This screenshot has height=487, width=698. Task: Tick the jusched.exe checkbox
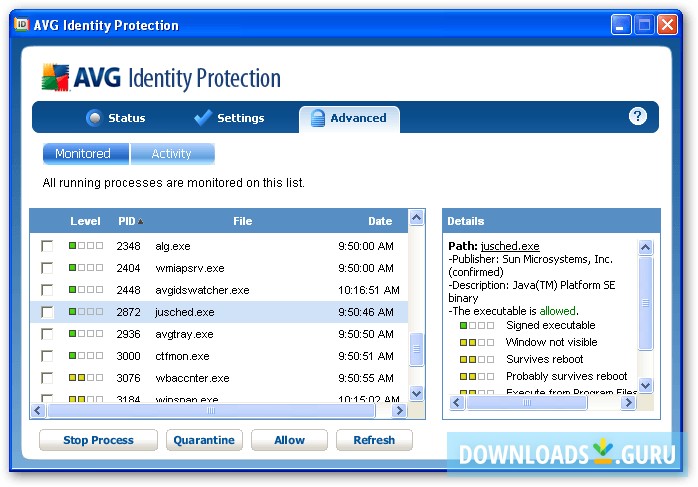(47, 312)
